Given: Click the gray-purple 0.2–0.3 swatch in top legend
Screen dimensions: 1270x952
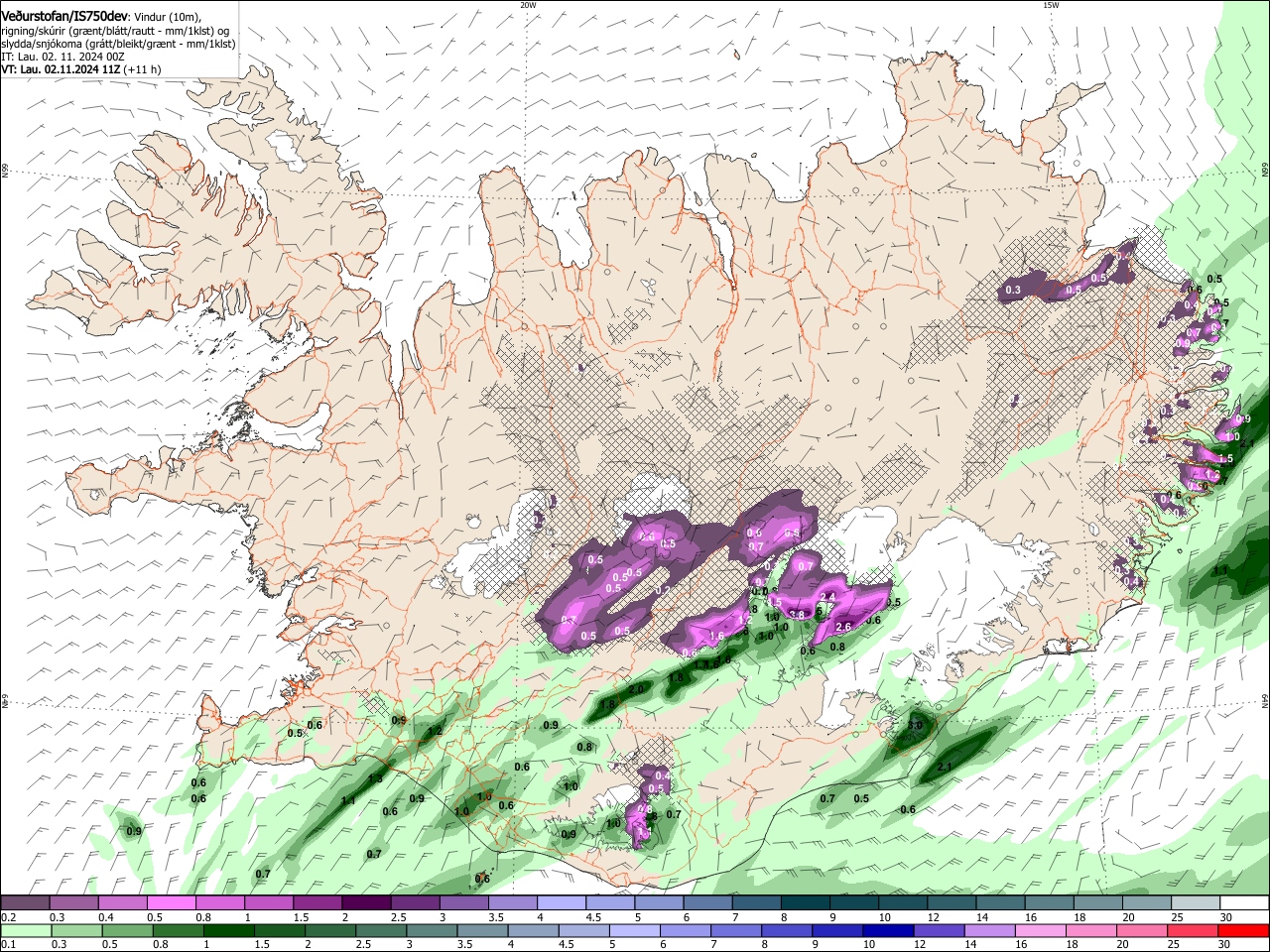Looking at the screenshot, I should (25, 903).
